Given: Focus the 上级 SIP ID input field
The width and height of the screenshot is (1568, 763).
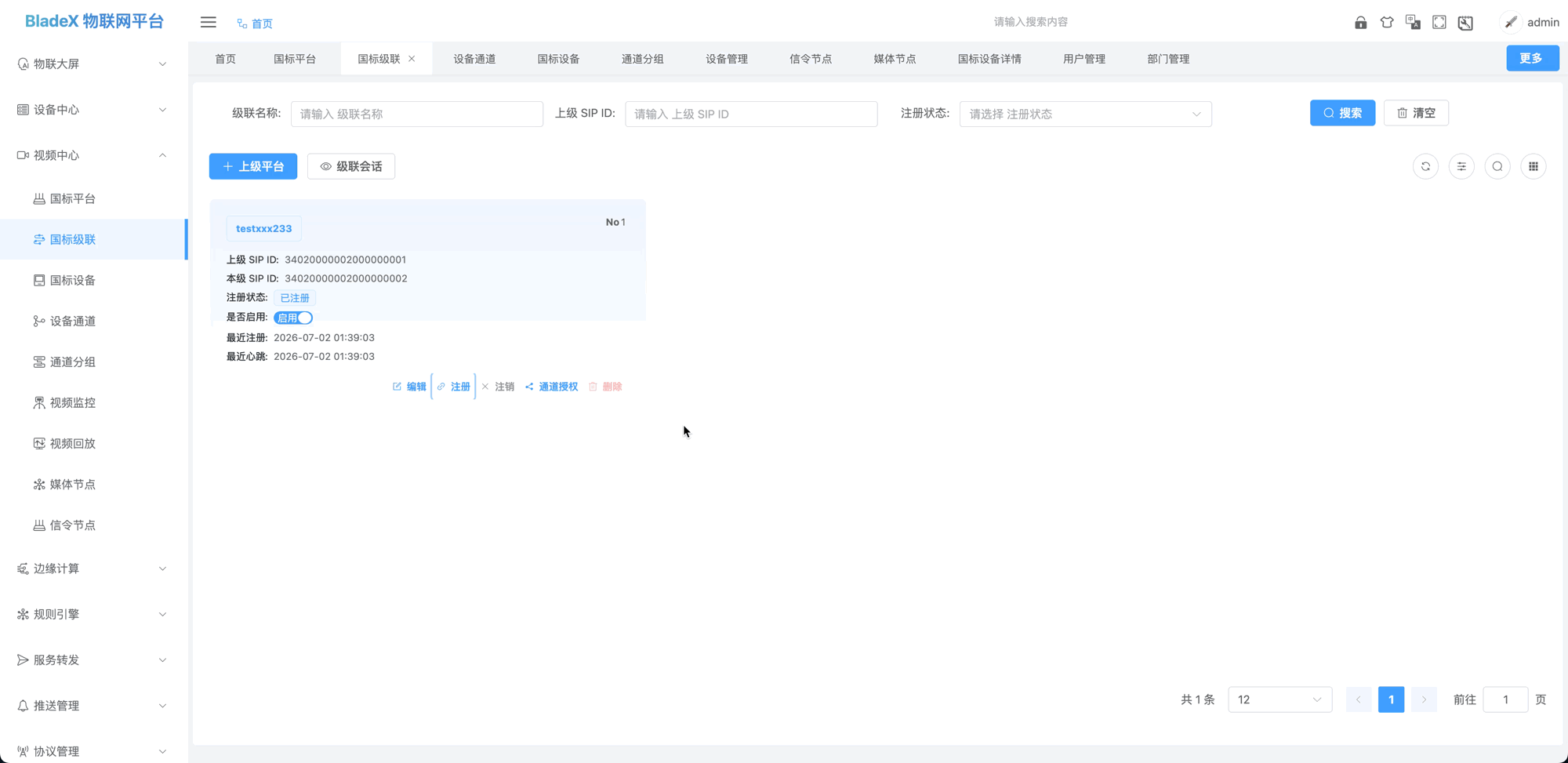Looking at the screenshot, I should pos(751,114).
